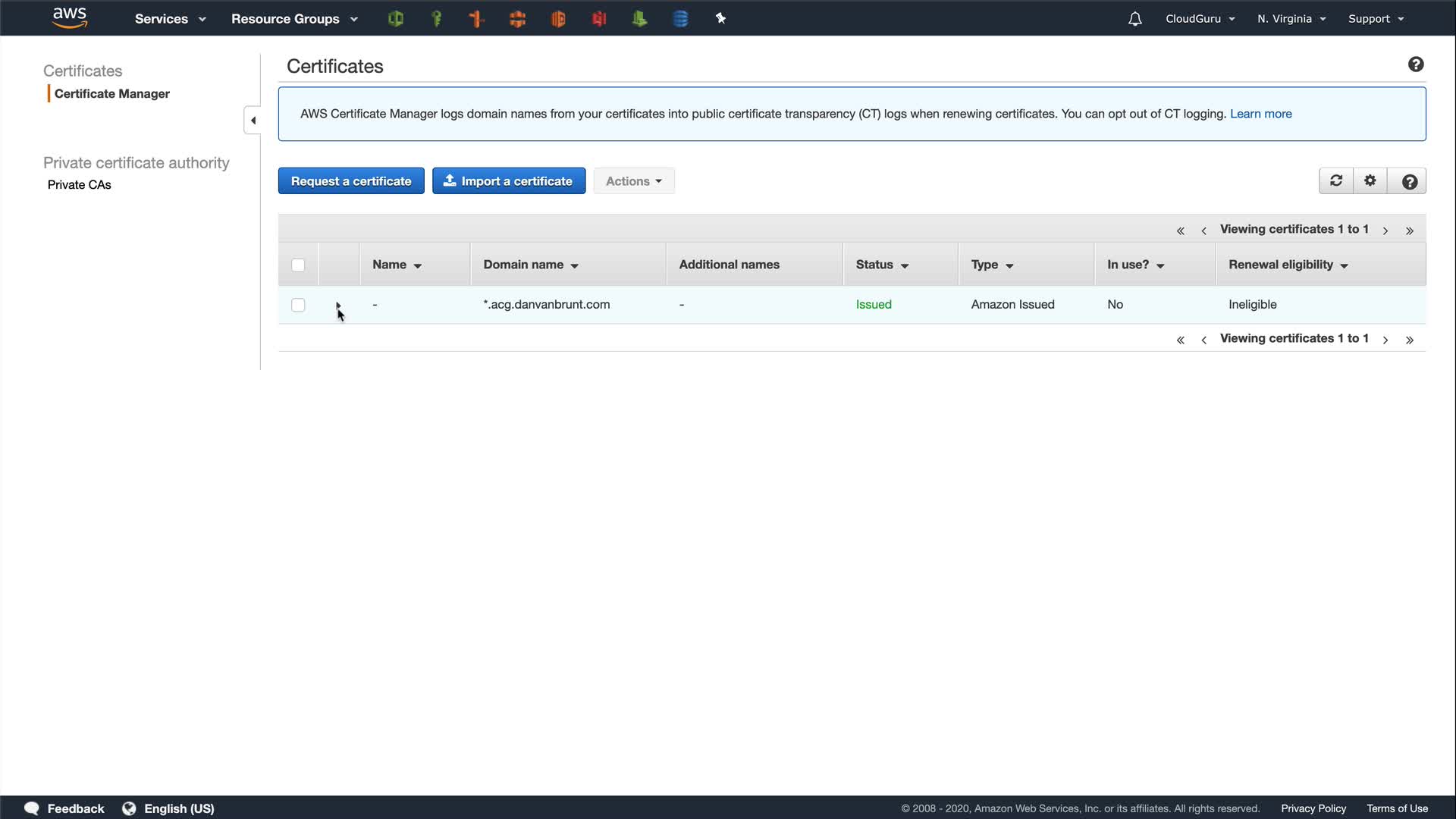1456x819 pixels.
Task: Open the Actions dropdown
Action: 633,181
